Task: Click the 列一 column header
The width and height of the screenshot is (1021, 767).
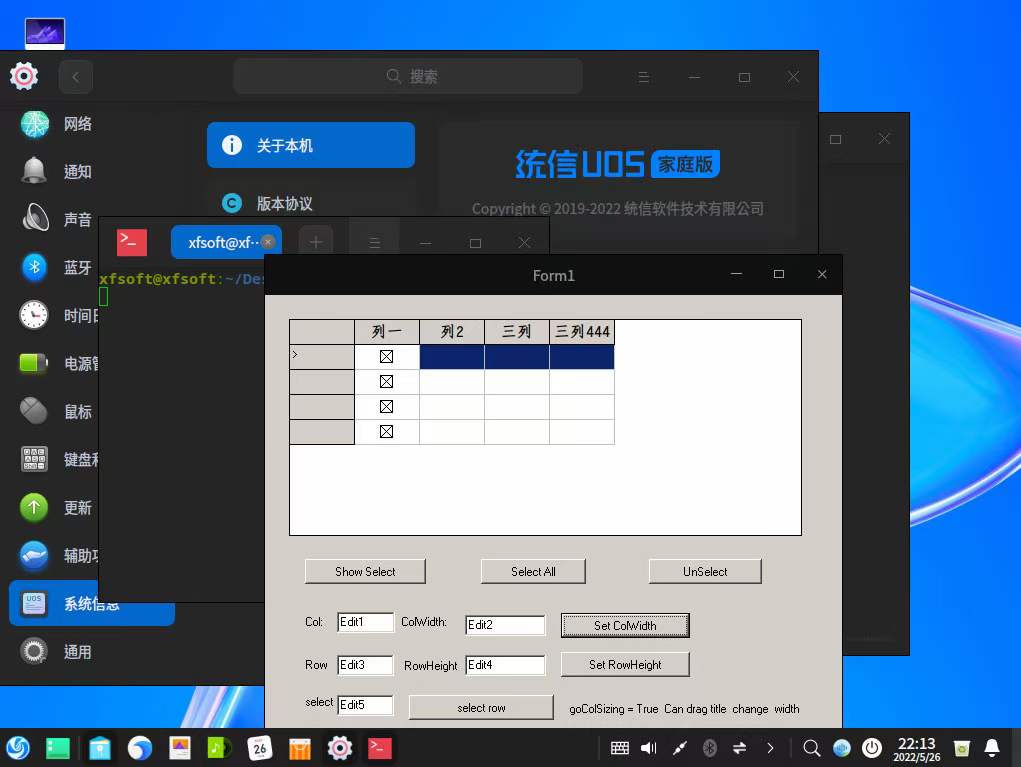Action: (387, 331)
